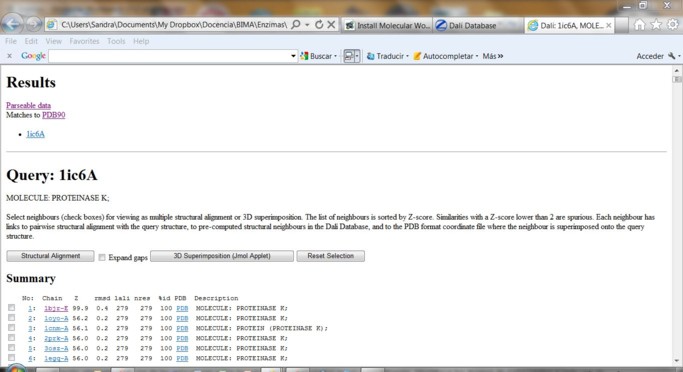Open Favorites with the star icon
This screenshot has width=683, height=372.
(656, 25)
